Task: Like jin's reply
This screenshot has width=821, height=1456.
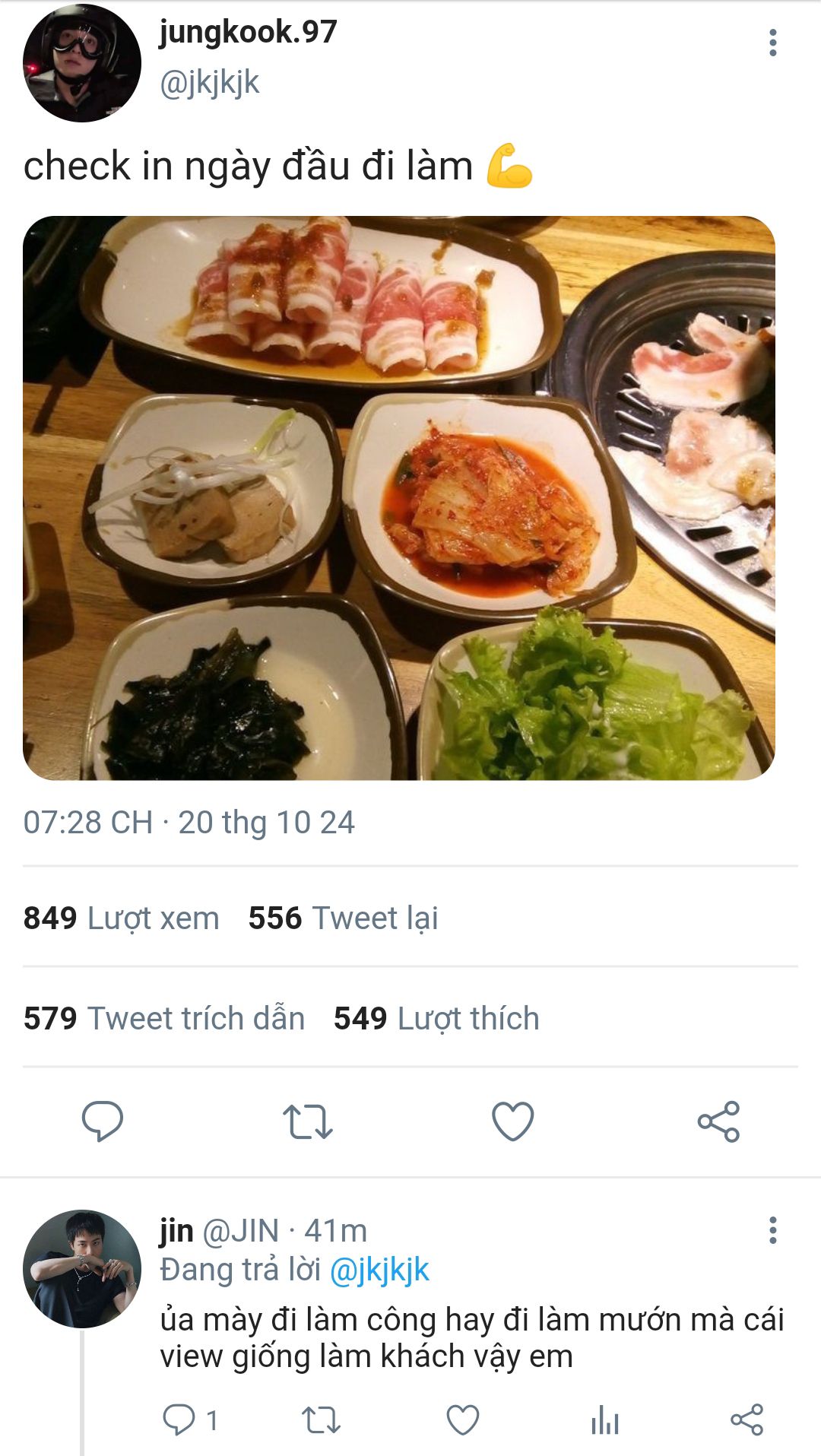Action: (463, 1420)
